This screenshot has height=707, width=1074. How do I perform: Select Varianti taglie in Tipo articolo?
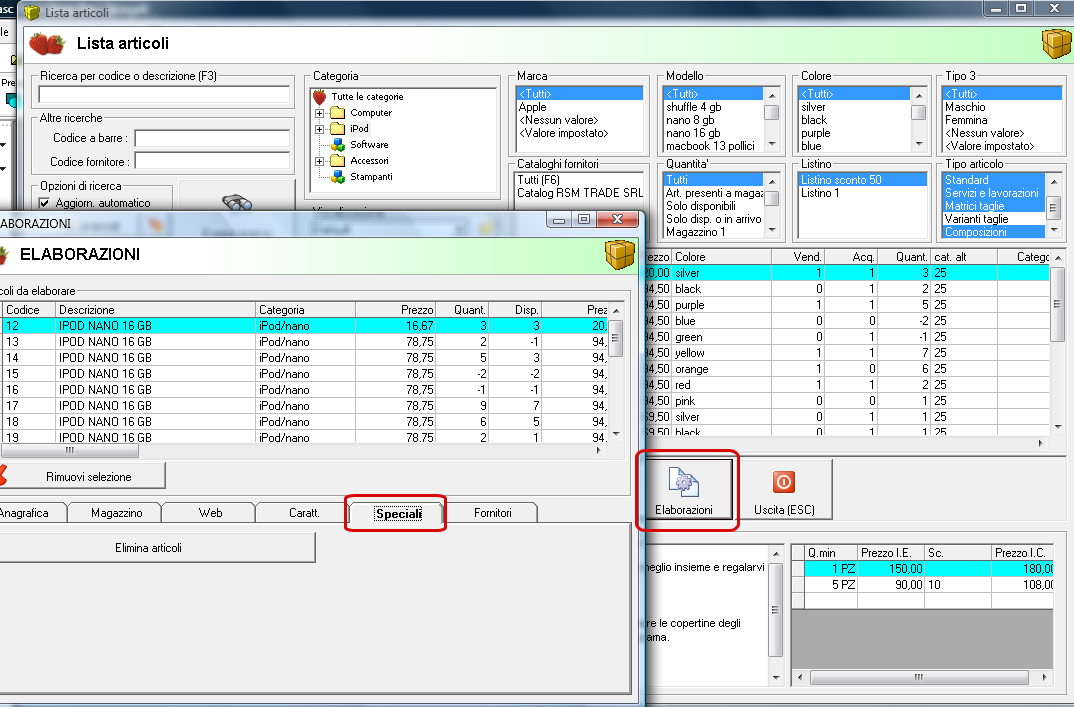click(x=994, y=219)
